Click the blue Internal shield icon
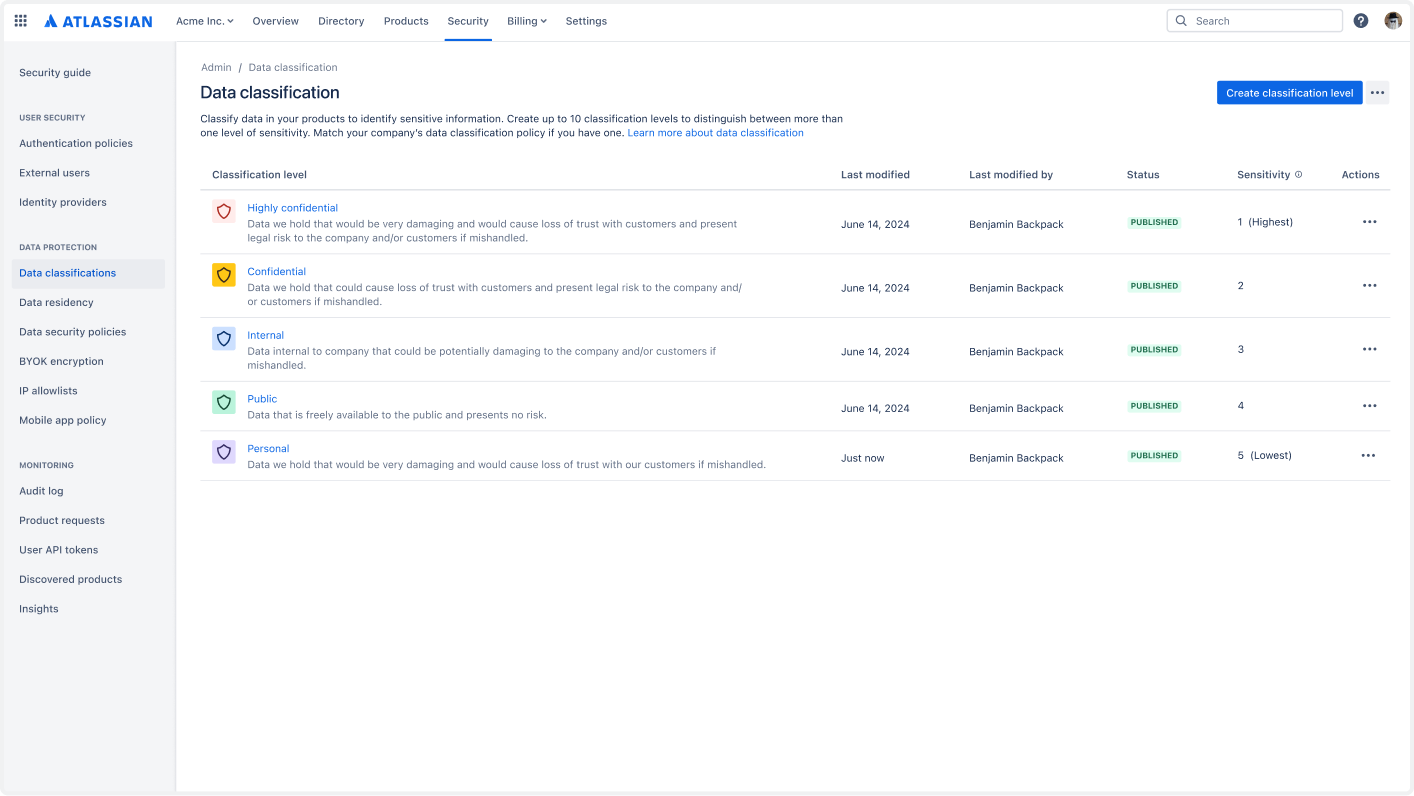 click(223, 338)
